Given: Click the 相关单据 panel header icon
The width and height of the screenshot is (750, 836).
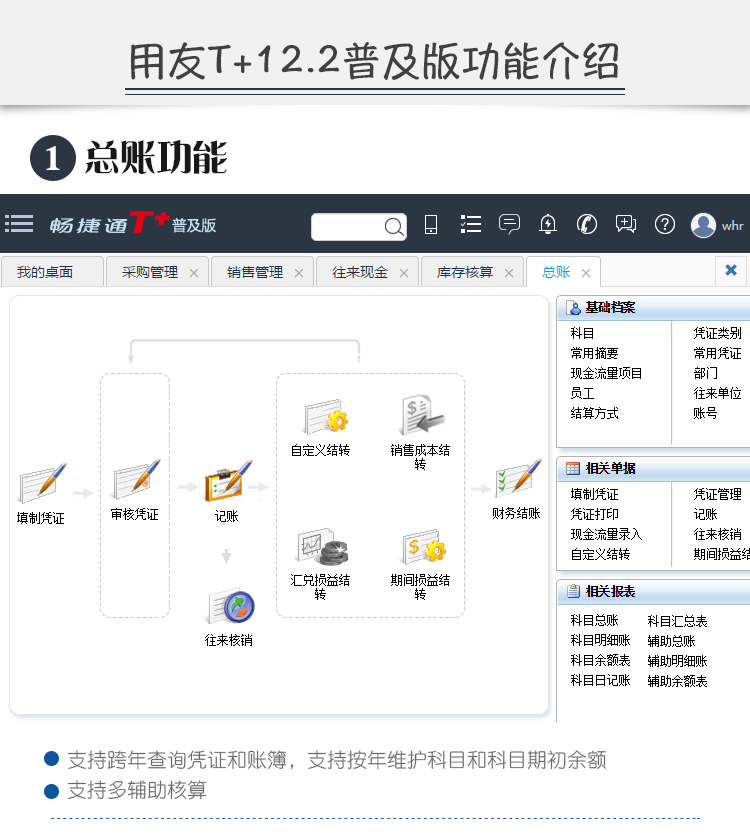Looking at the screenshot, I should tap(572, 469).
